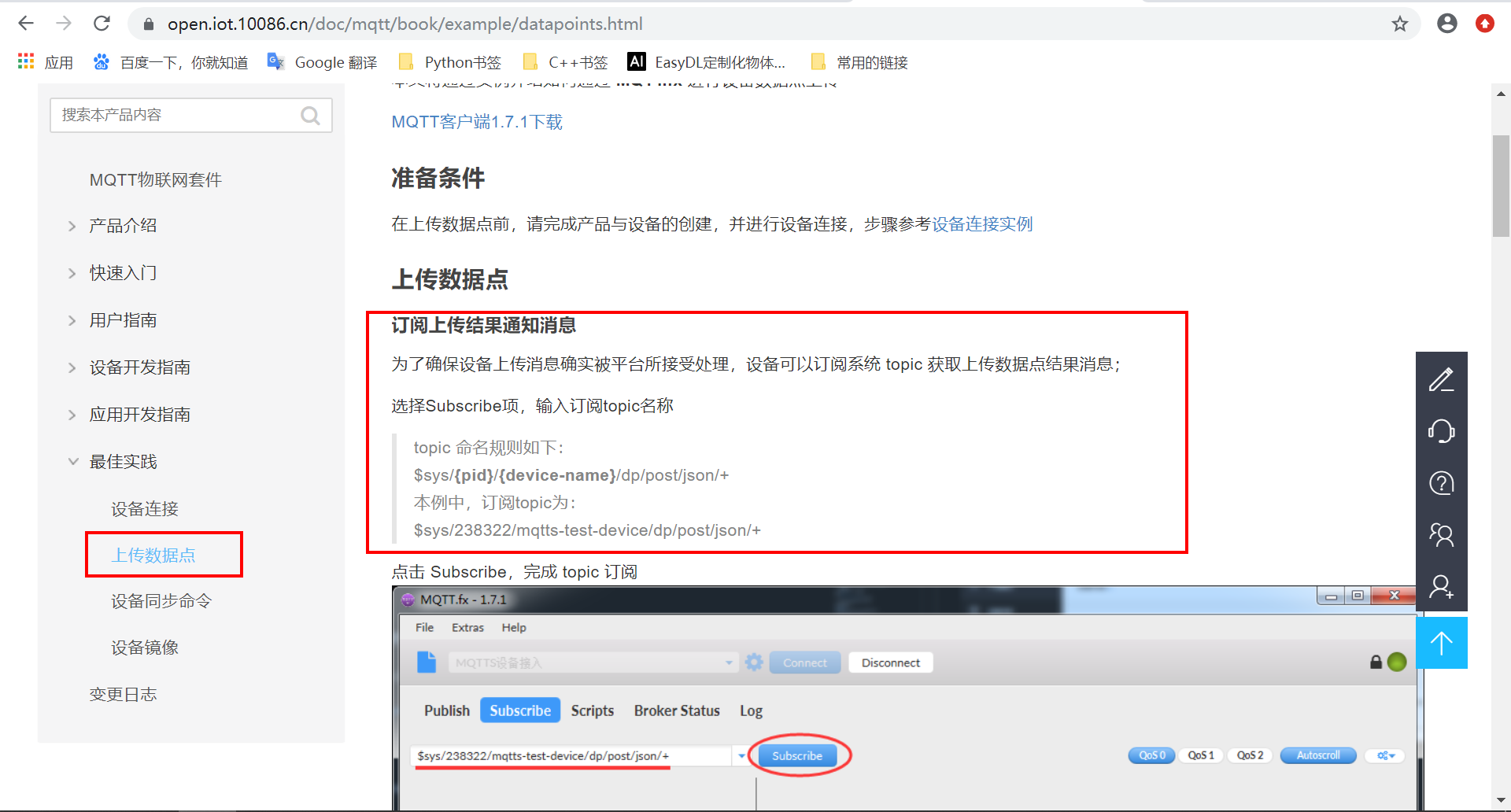Select MQTT物联网套件 in the sidebar

coord(156,180)
